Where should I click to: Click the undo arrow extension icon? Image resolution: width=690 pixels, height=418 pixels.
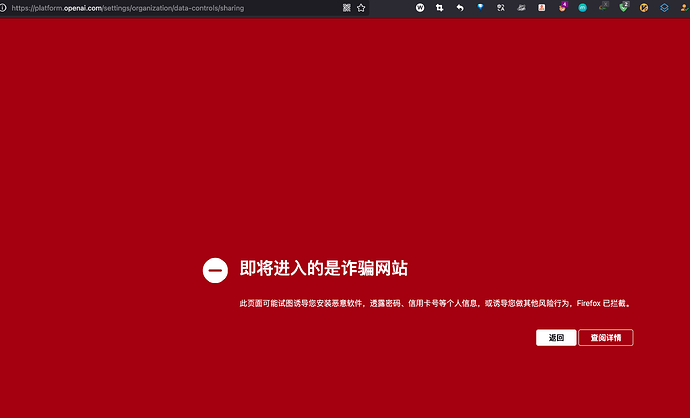[x=460, y=7]
